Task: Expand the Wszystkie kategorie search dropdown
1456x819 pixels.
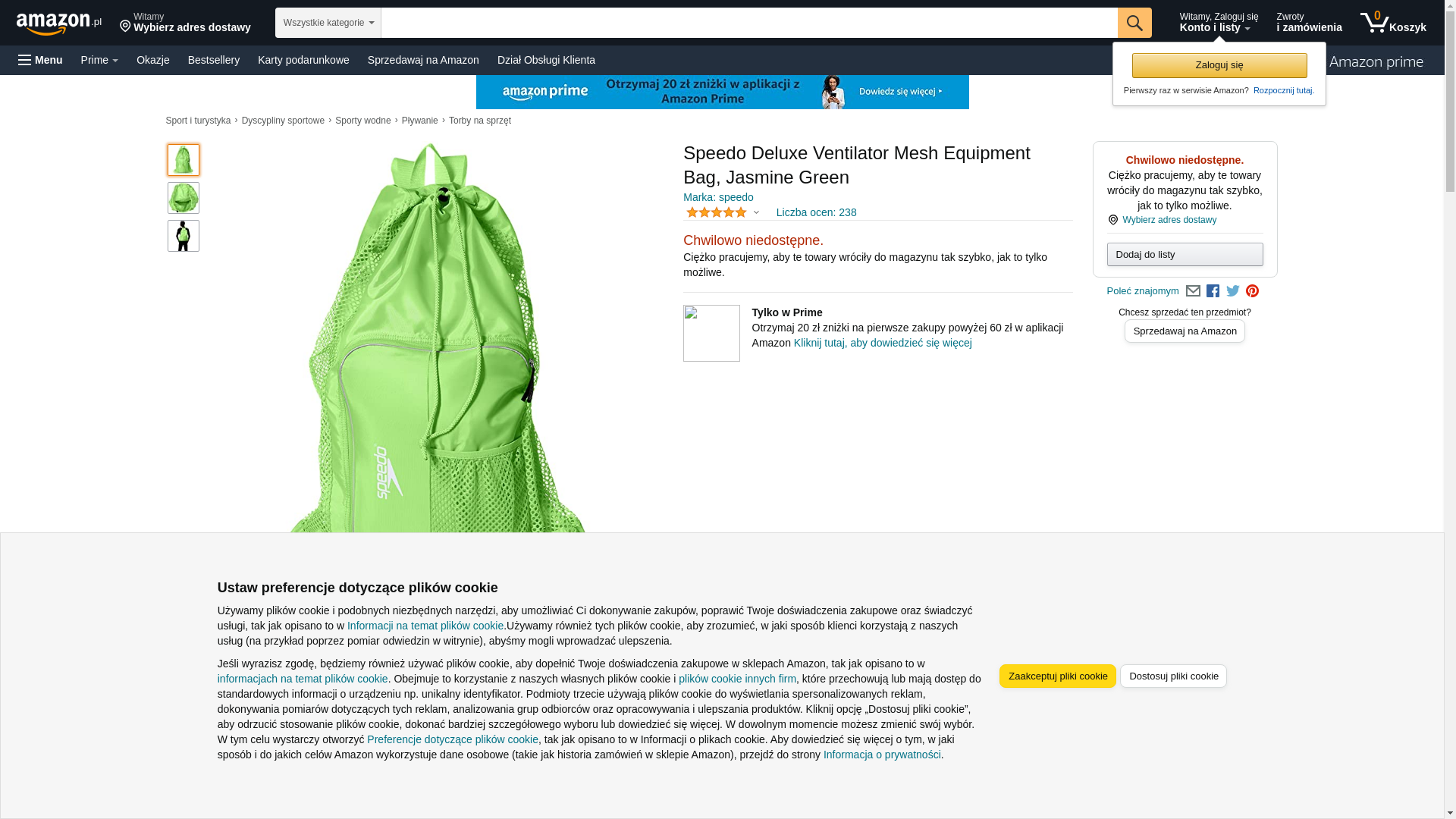Action: [x=328, y=23]
